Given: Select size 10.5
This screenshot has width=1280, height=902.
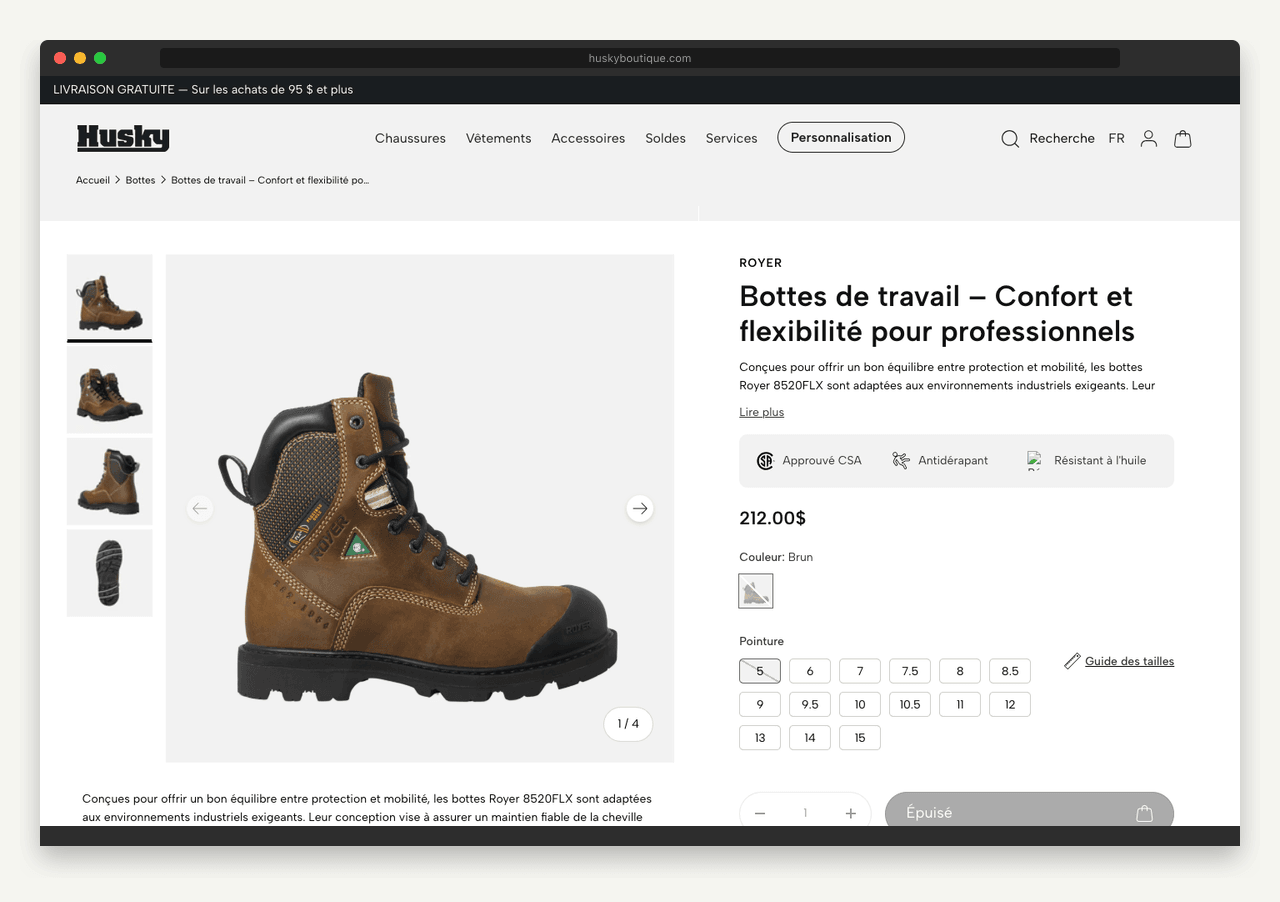Looking at the screenshot, I should [x=909, y=704].
